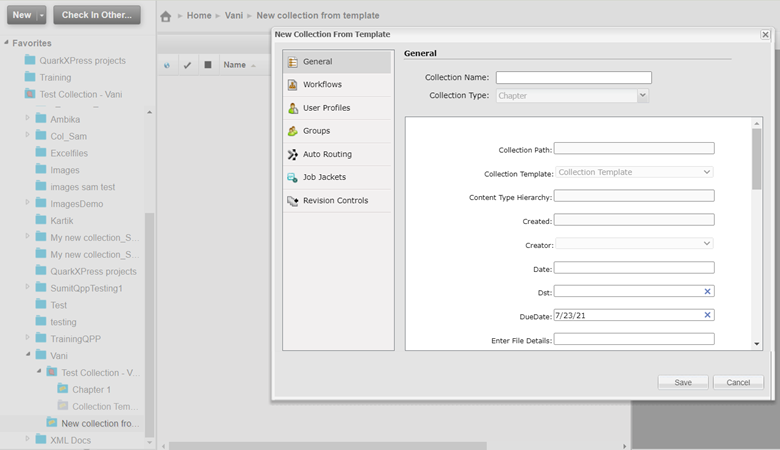Navigate to Vani in breadcrumb
This screenshot has width=780, height=450.
click(234, 15)
